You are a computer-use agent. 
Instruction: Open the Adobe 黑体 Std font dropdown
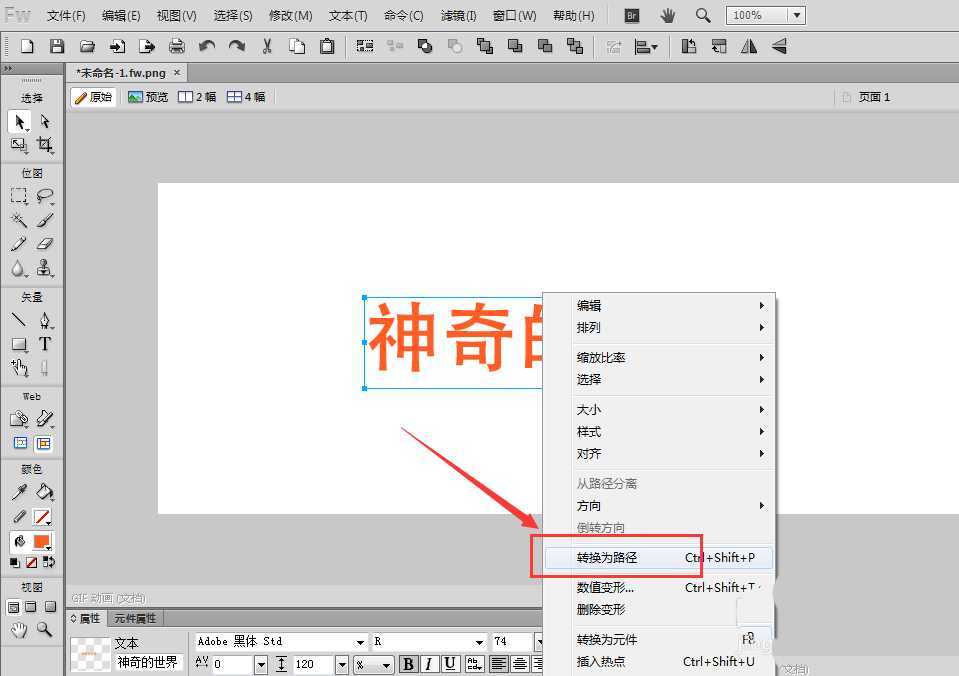pyautogui.click(x=358, y=642)
